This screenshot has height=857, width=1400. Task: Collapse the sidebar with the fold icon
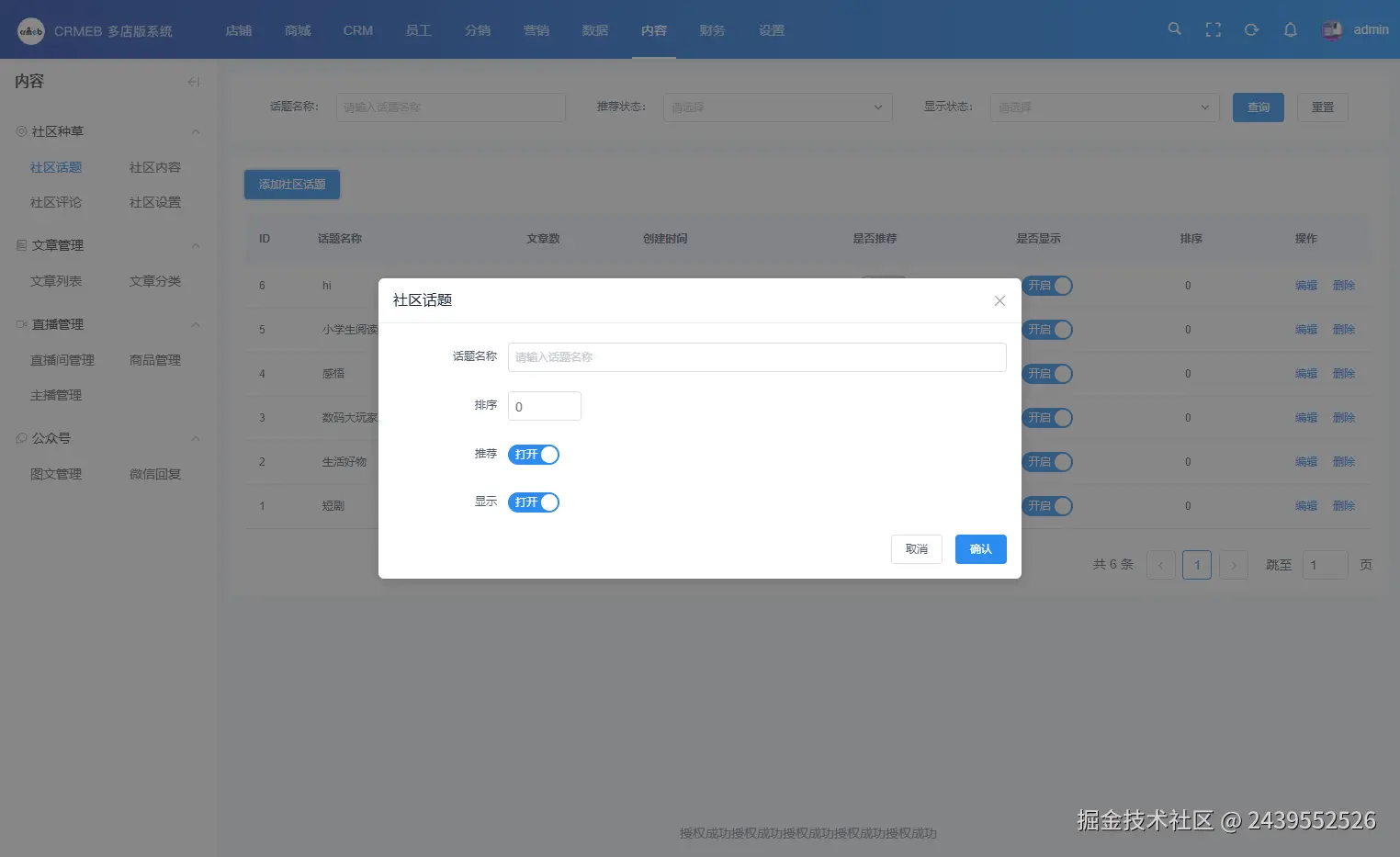(x=193, y=82)
